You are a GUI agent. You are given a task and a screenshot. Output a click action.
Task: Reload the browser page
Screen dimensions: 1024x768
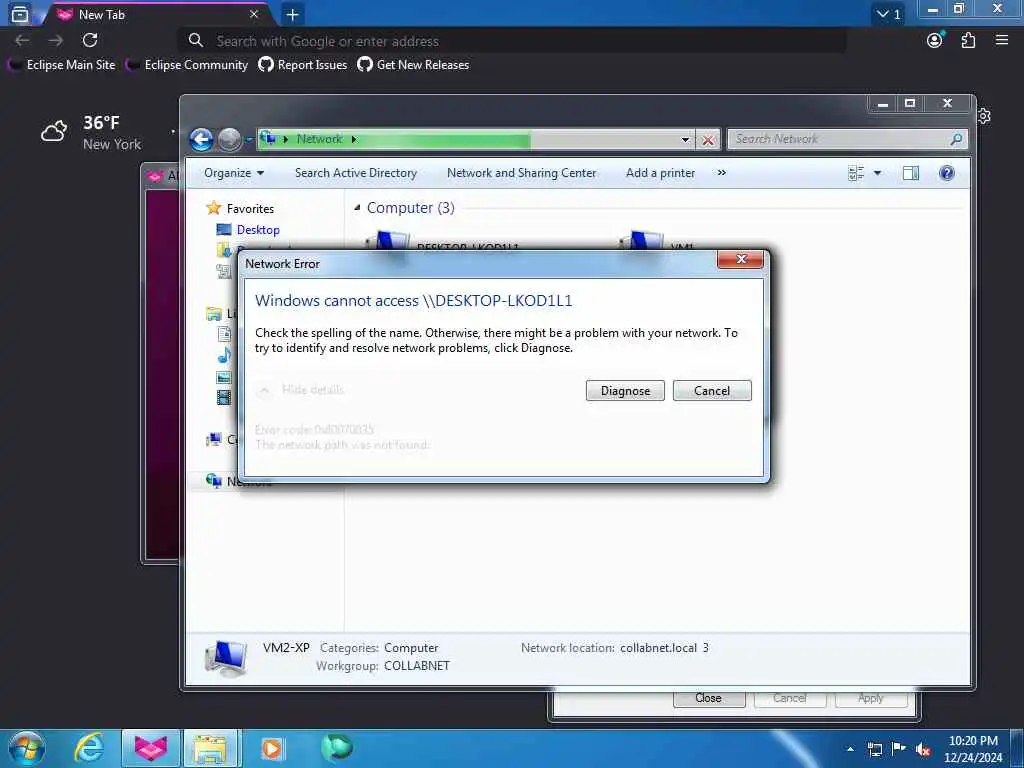[90, 40]
